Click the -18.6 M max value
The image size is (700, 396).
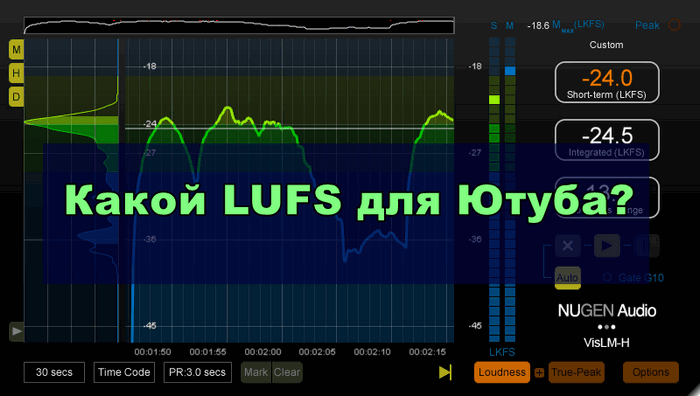(x=538, y=25)
